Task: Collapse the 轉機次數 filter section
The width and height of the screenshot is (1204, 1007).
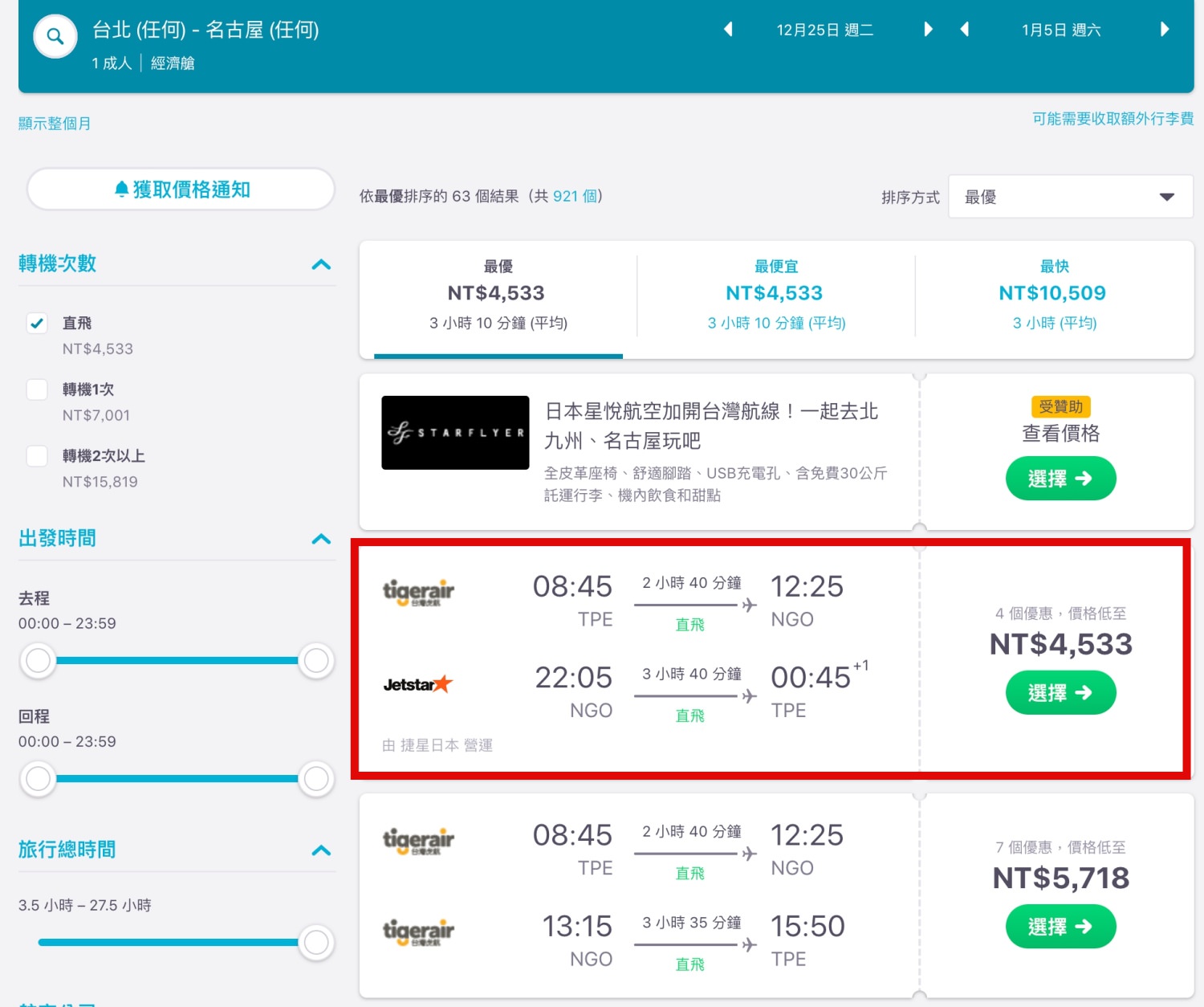Action: 321,264
